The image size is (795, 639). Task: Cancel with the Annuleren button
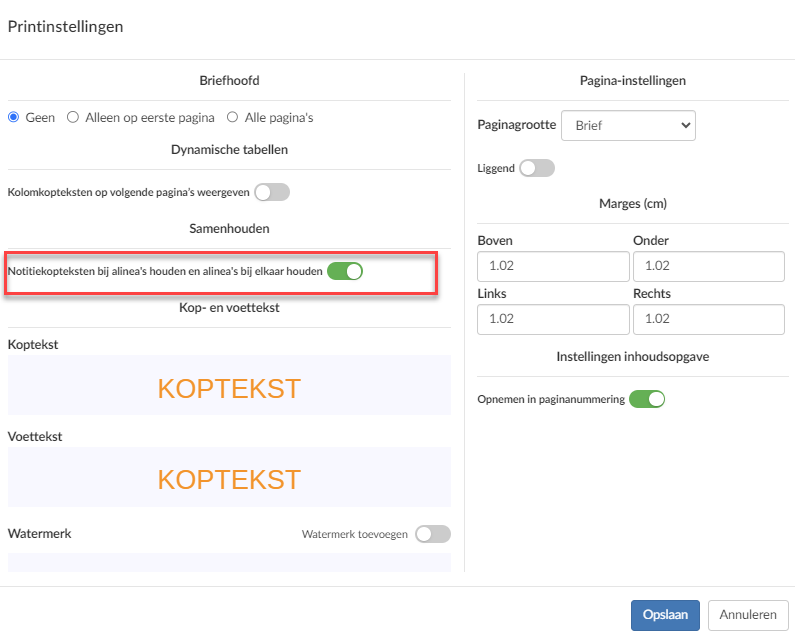click(x=748, y=615)
